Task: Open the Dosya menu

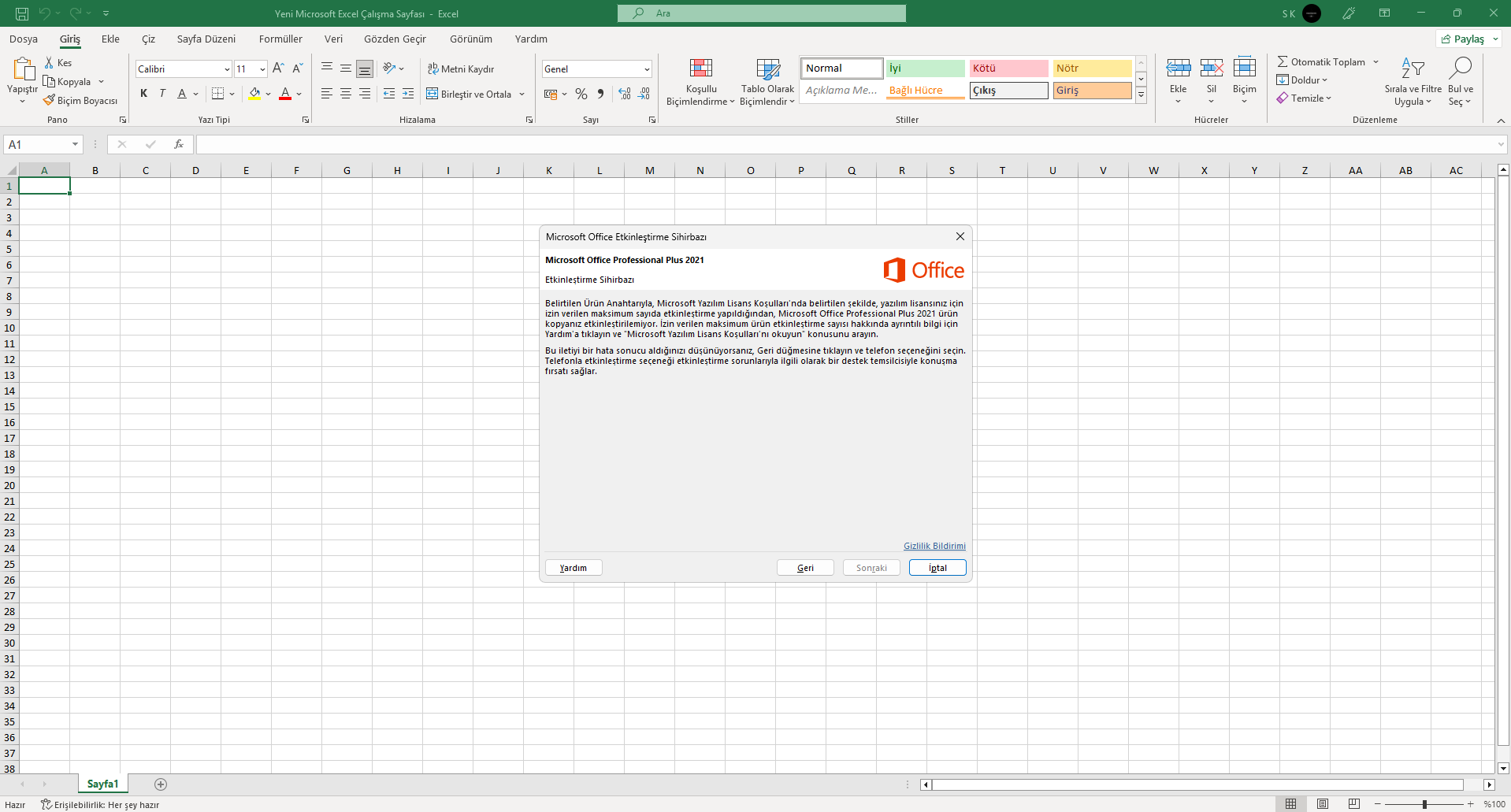Action: pyautogui.click(x=24, y=39)
